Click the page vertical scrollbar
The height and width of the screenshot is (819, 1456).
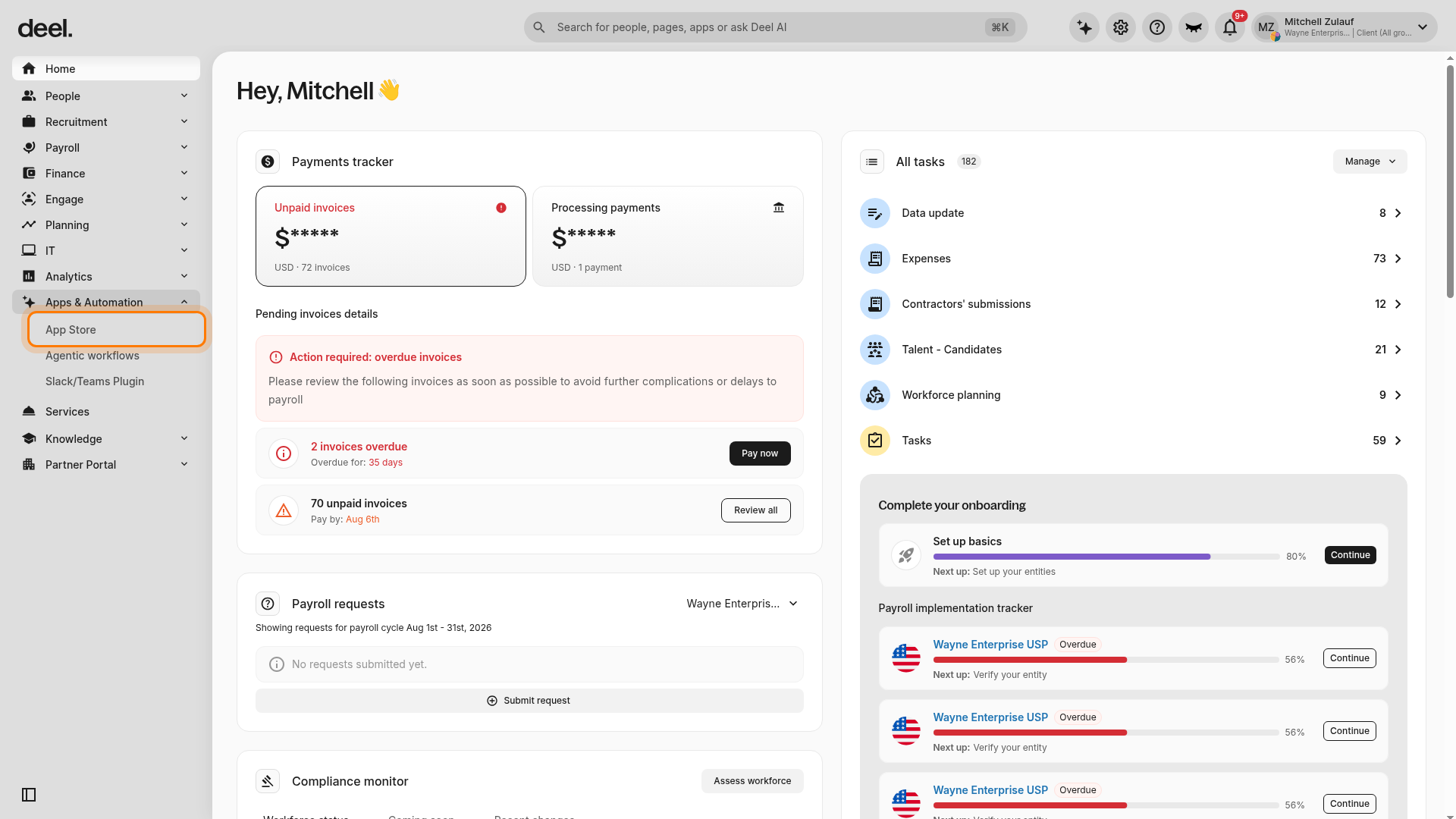point(1450,182)
